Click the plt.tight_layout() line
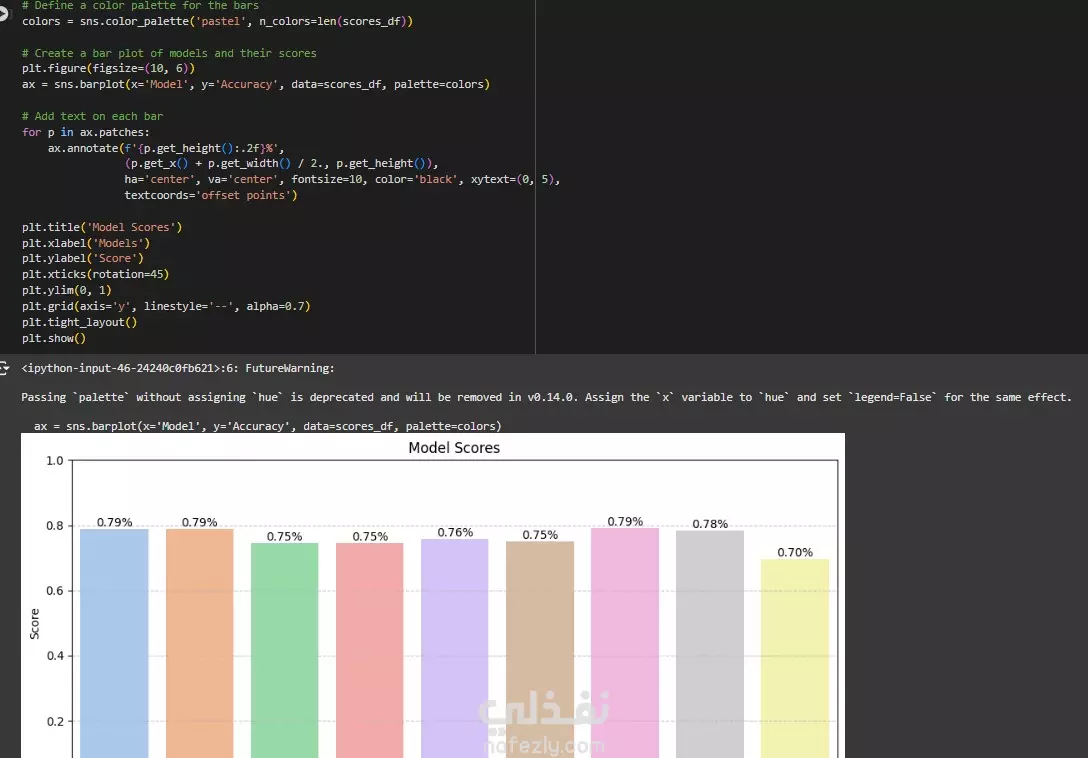The width and height of the screenshot is (1088, 758). tap(79, 322)
